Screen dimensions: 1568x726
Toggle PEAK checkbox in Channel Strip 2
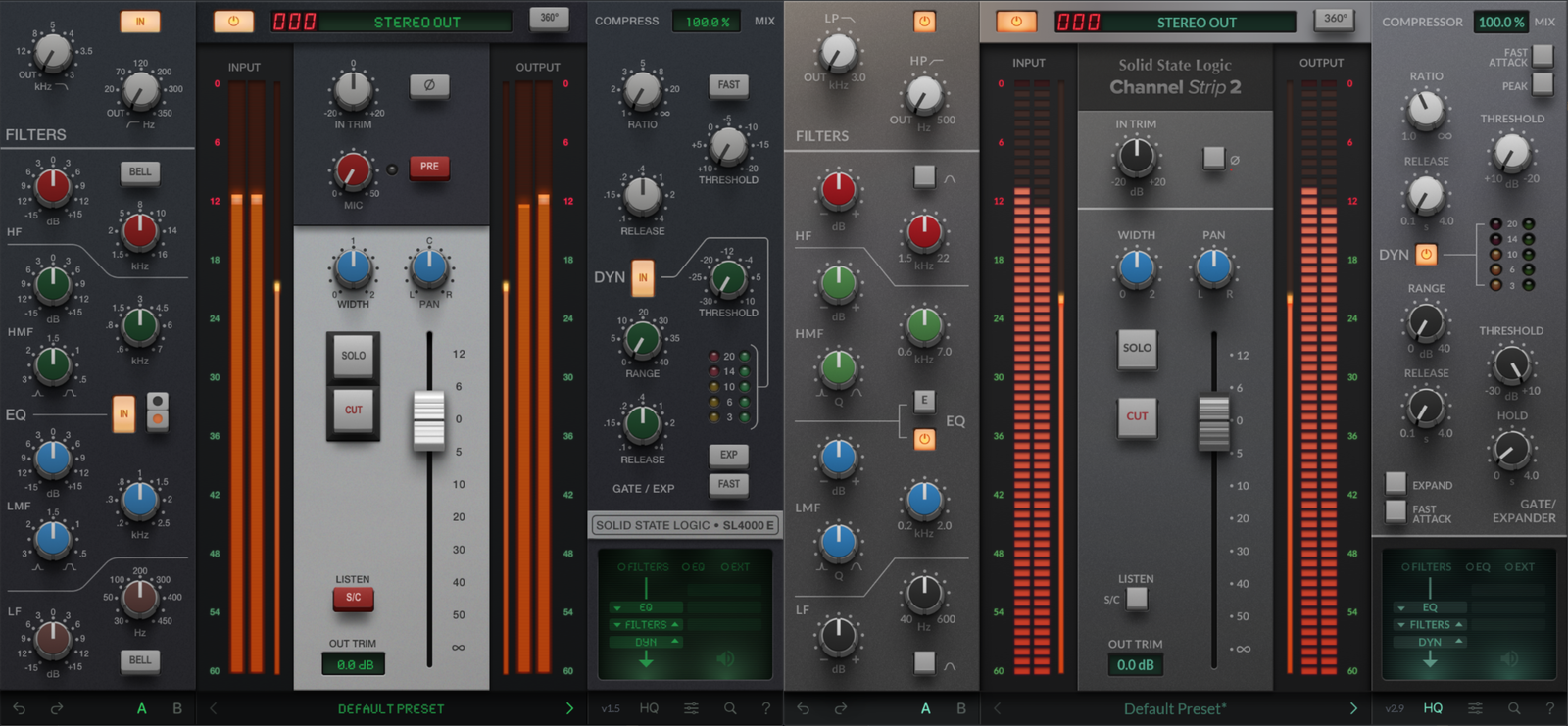tap(1543, 84)
